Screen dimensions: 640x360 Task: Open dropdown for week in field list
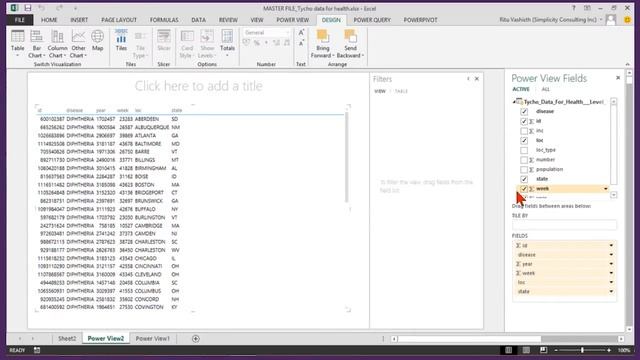pos(606,189)
